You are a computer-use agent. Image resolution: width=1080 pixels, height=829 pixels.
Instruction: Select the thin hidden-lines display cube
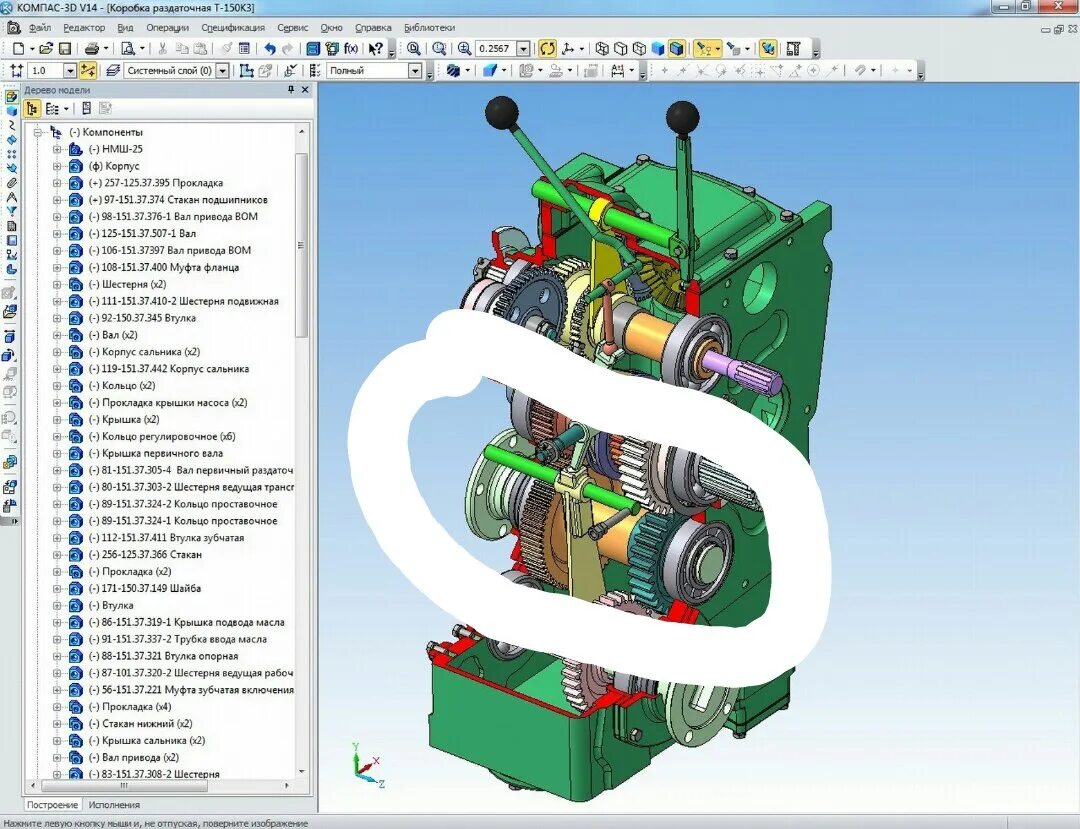(639, 49)
